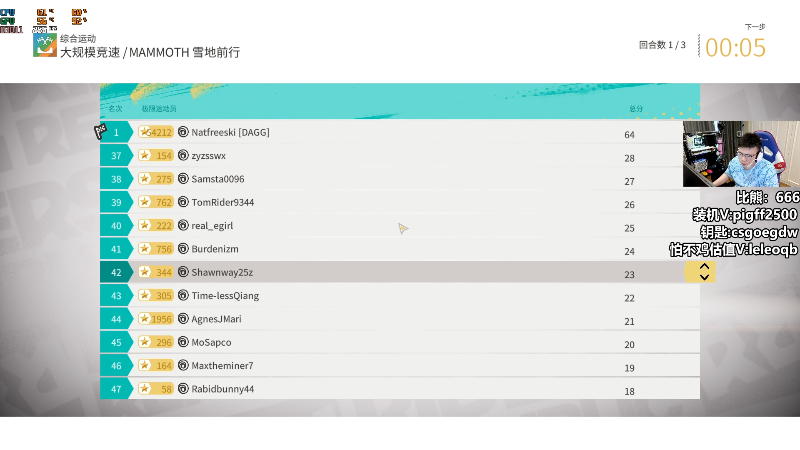
Task: Click player name Maxtheminer7
Action: click(222, 365)
